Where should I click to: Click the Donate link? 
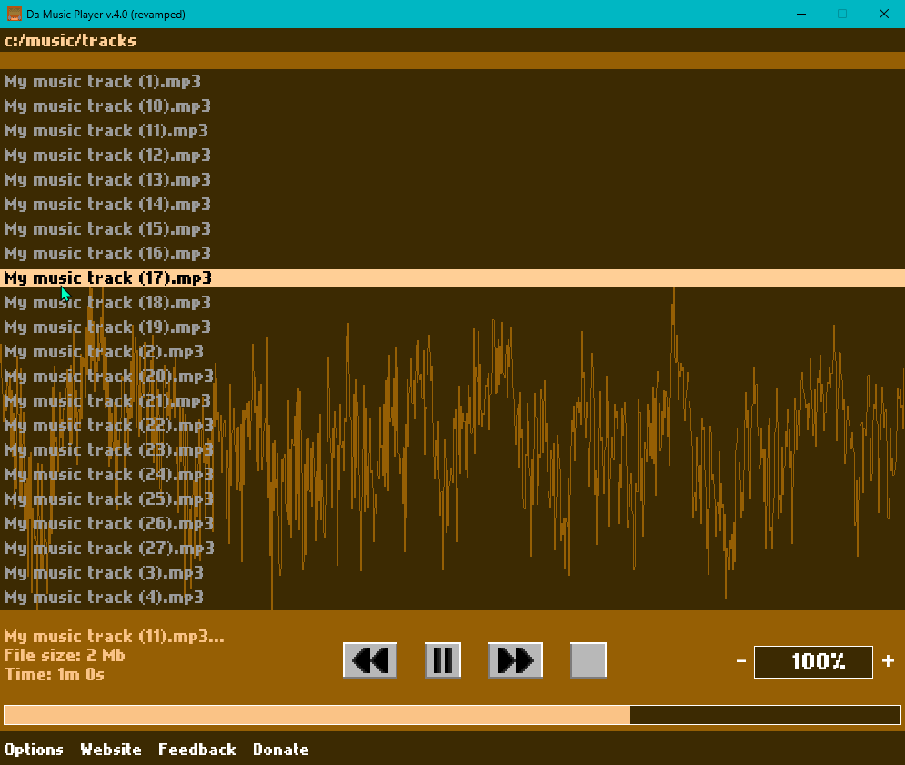pyautogui.click(x=280, y=749)
